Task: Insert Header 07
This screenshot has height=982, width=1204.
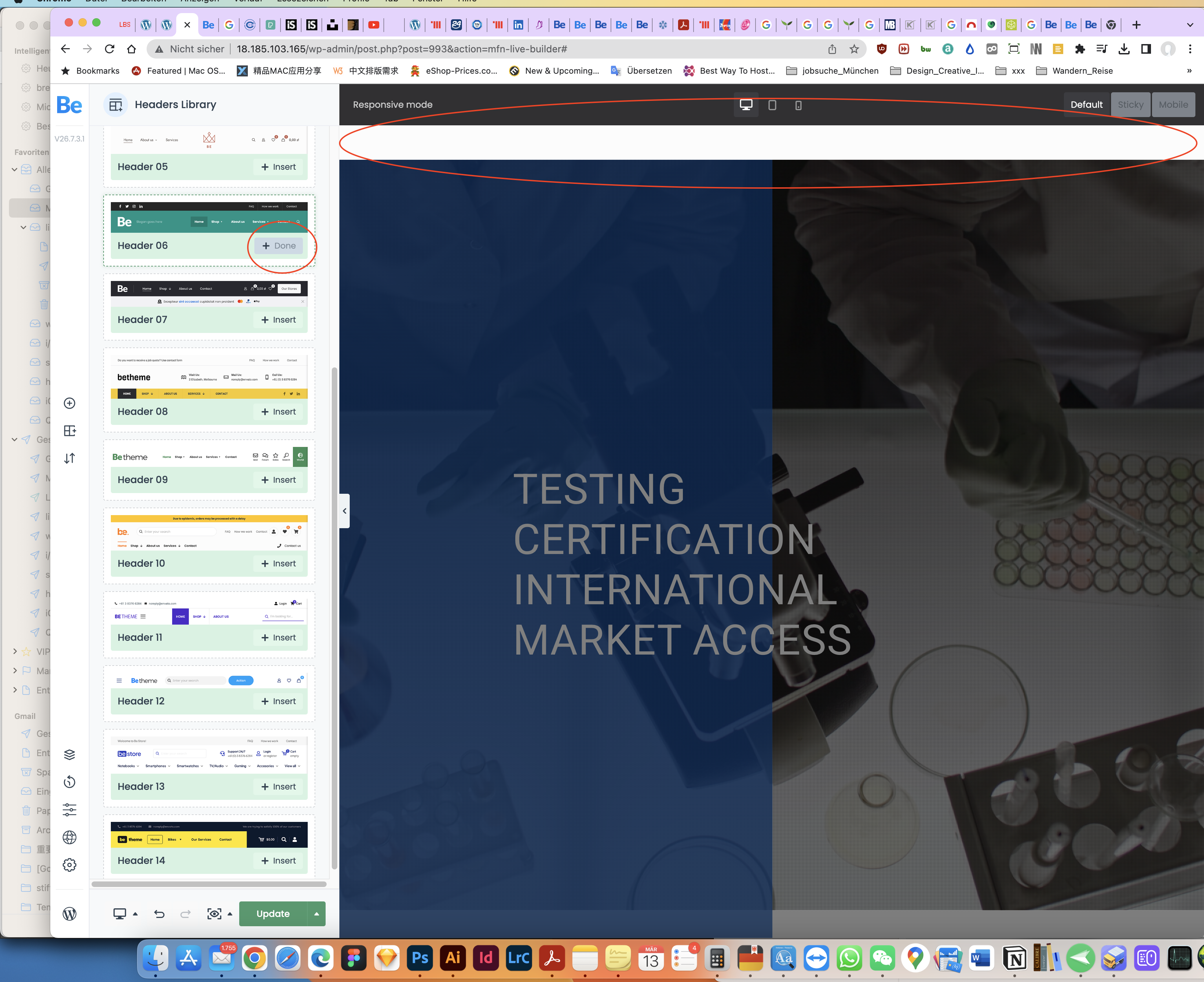Action: 278,320
